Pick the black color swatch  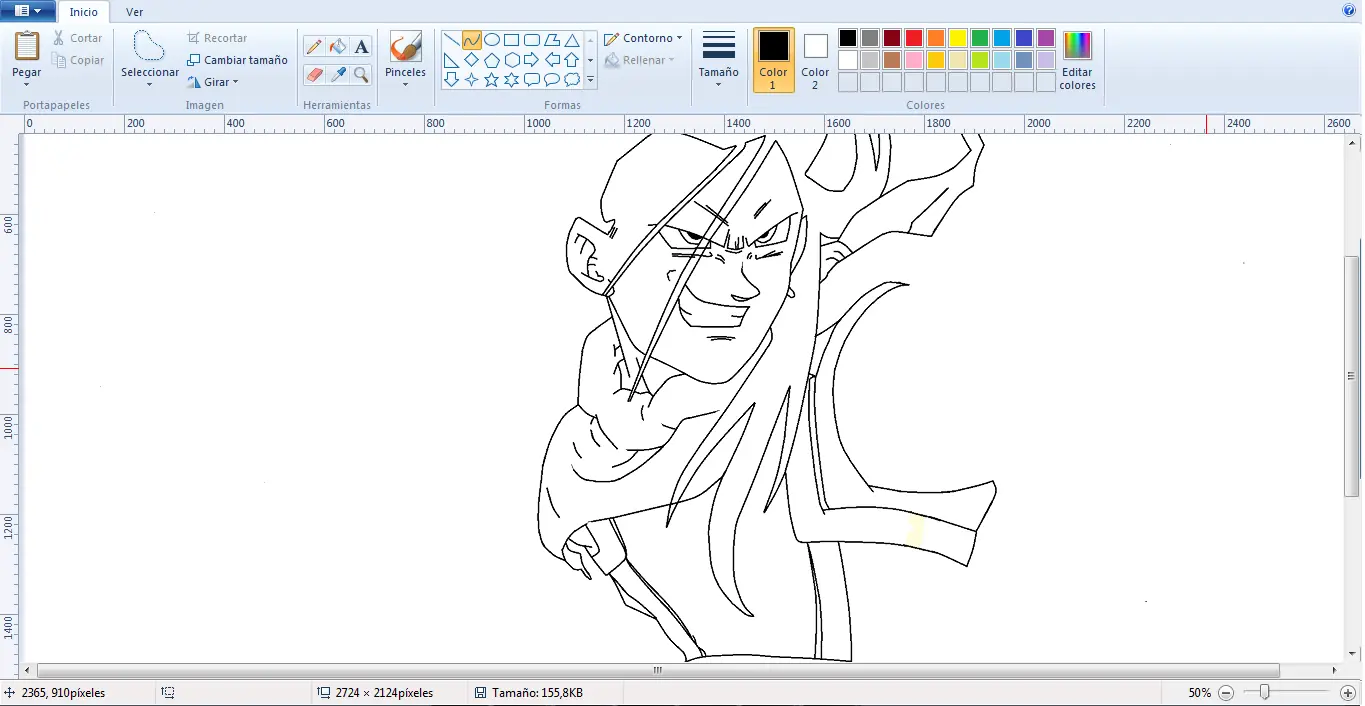point(848,38)
